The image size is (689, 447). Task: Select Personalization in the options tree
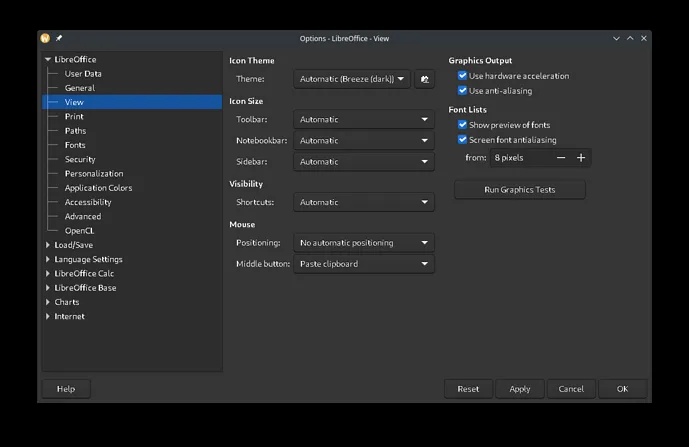point(94,174)
